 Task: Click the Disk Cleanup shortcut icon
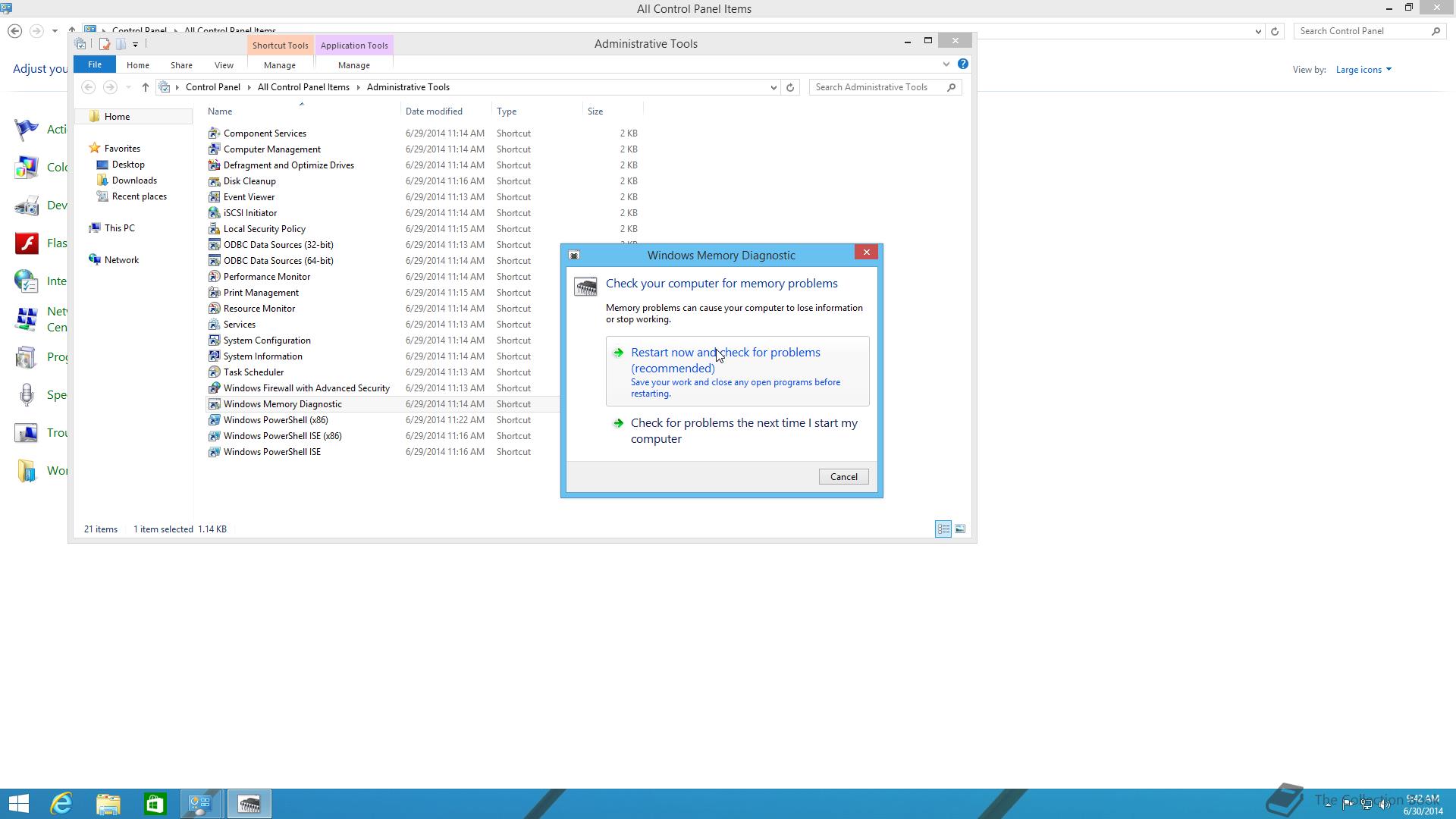pyautogui.click(x=214, y=181)
